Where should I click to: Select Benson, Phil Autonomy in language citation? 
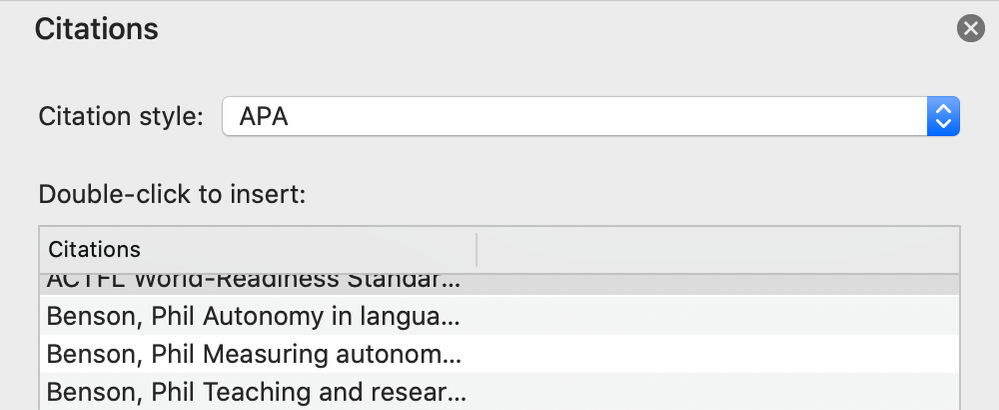[x=253, y=318]
